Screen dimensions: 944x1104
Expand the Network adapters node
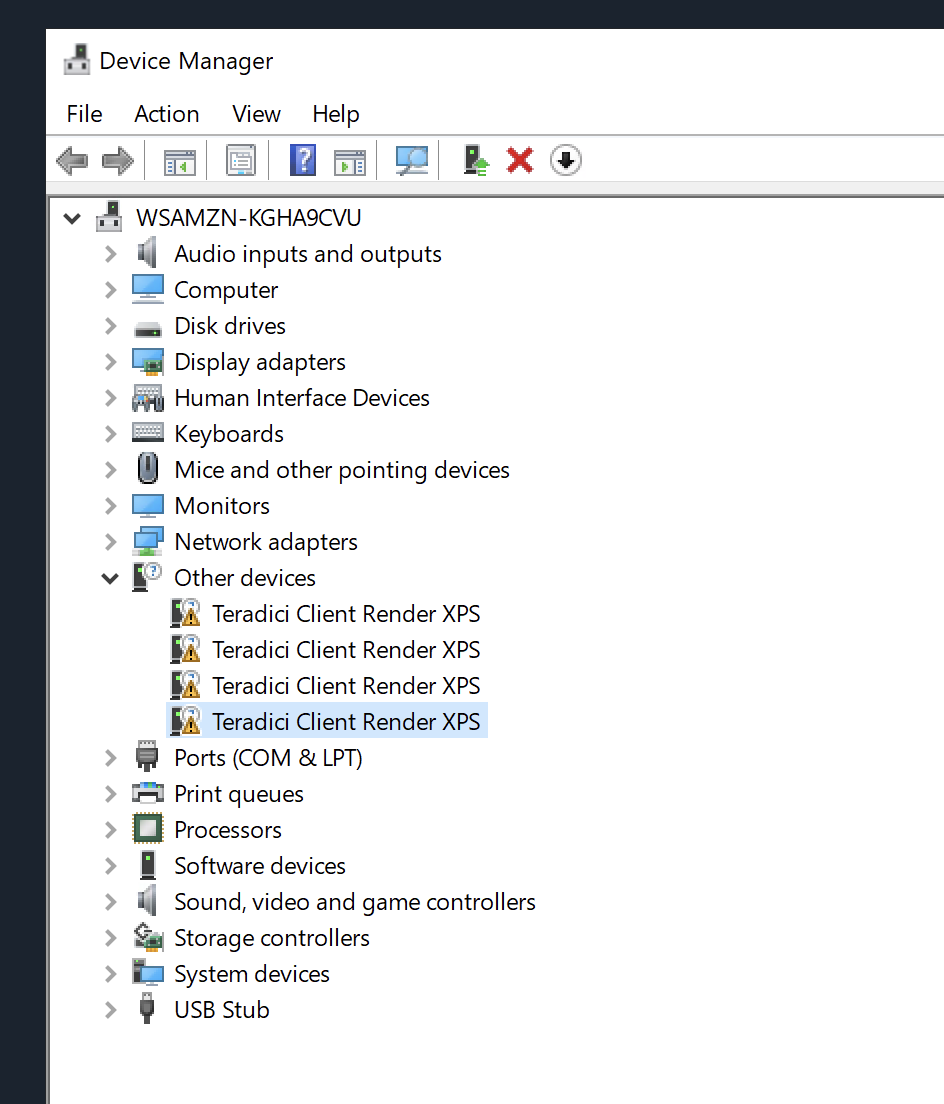tap(110, 542)
